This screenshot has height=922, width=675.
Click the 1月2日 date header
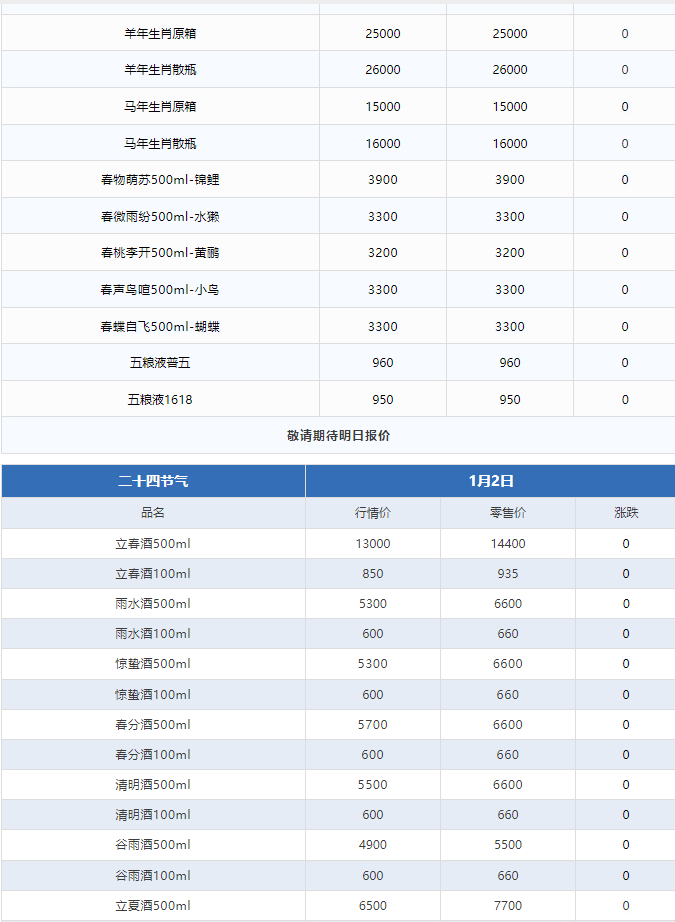(491, 481)
